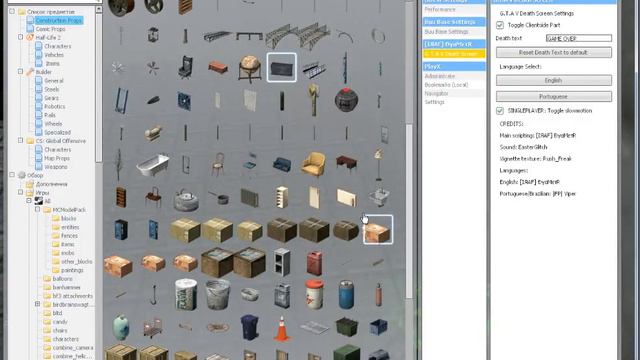This screenshot has height=360, width=640.
Task: Collapse the CS: Global Offensive node
Action: pos(20,140)
